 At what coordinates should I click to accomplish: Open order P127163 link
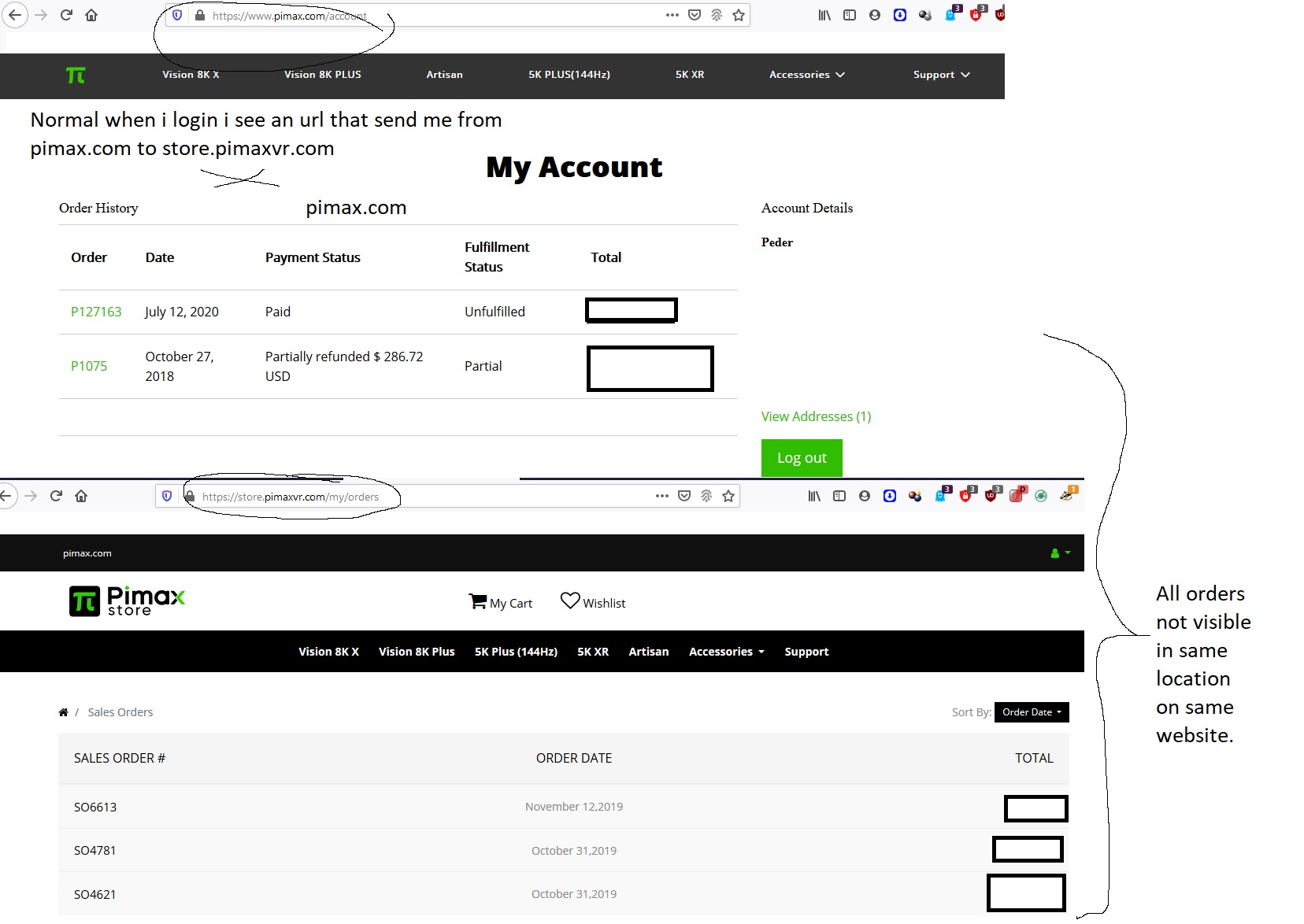click(96, 312)
